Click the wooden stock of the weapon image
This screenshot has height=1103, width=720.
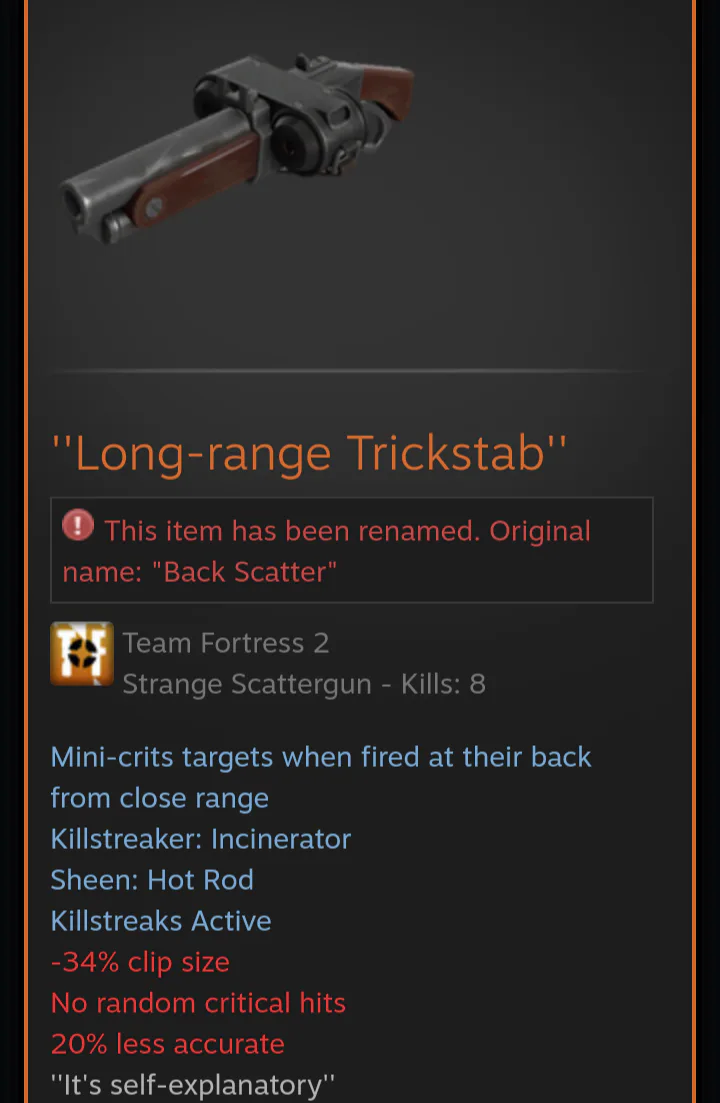pos(387,88)
